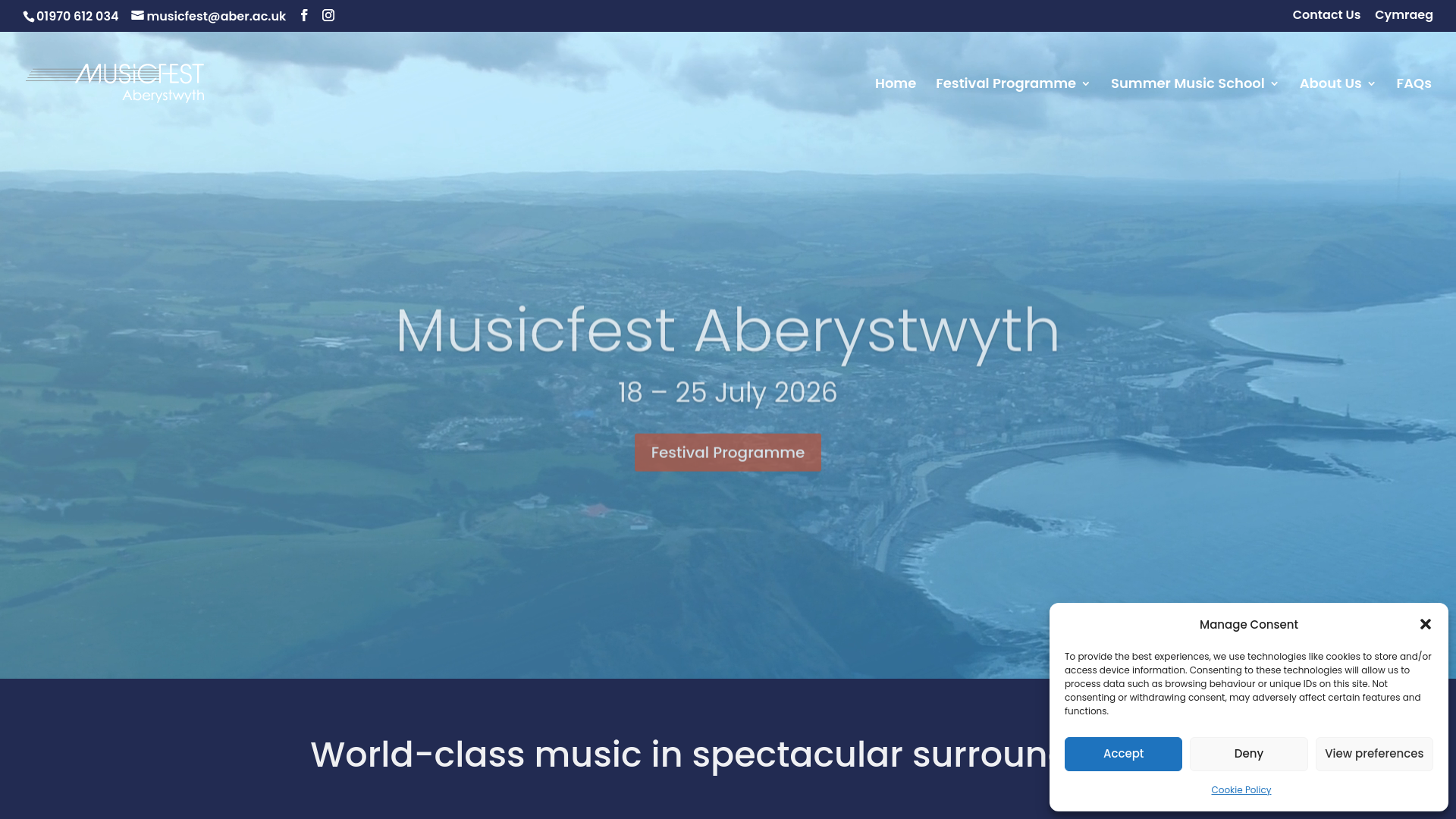Image resolution: width=1456 pixels, height=819 pixels.
Task: Open Festival Programme menu item
Action: click(x=1006, y=83)
